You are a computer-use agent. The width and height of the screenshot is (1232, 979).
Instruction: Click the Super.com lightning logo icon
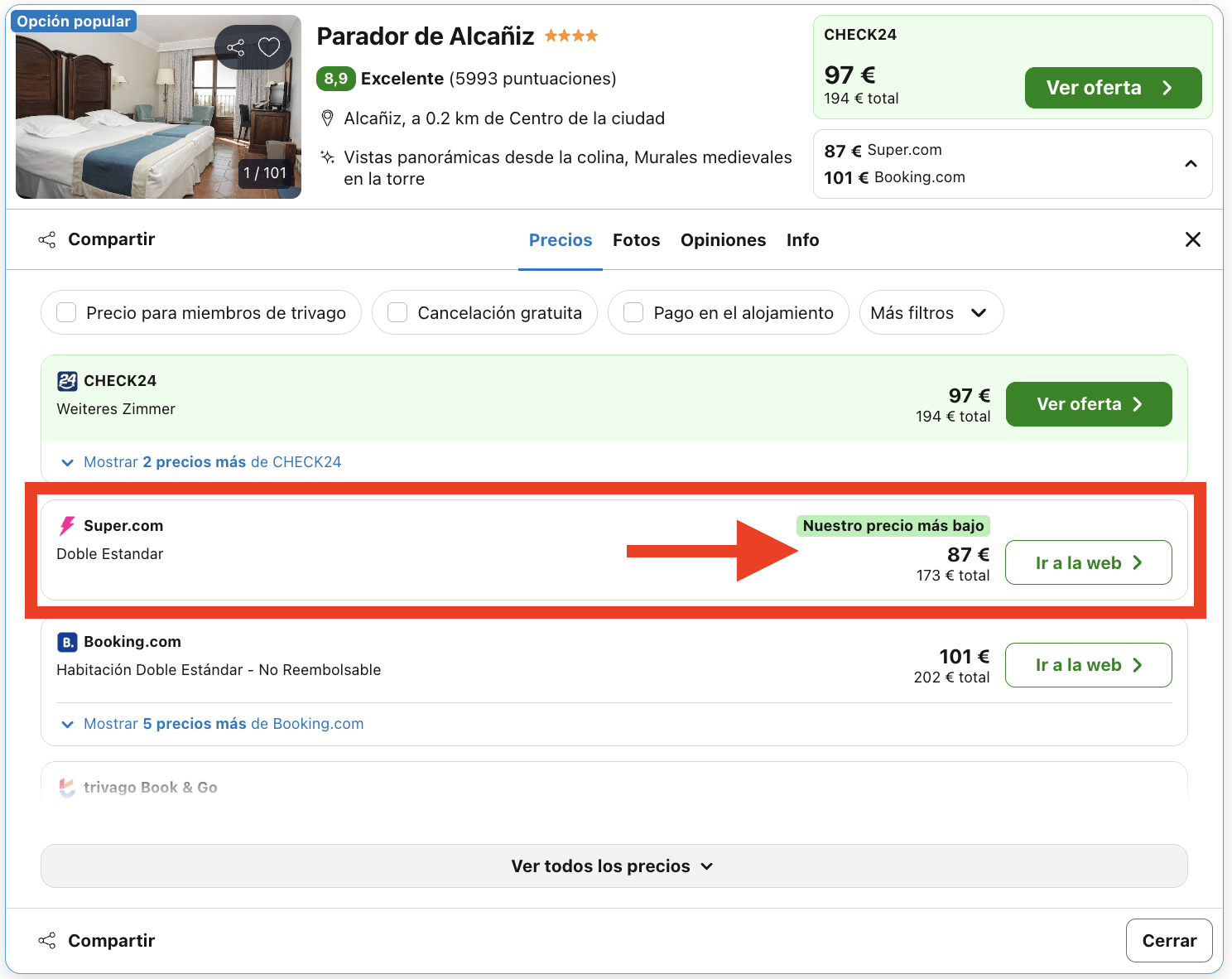pyautogui.click(x=68, y=525)
